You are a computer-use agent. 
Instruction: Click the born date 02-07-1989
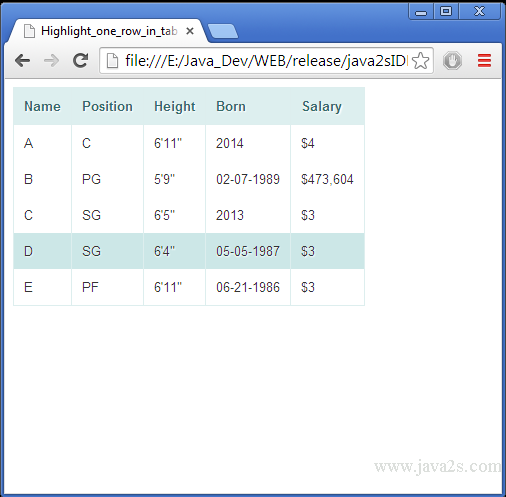pyautogui.click(x=248, y=179)
